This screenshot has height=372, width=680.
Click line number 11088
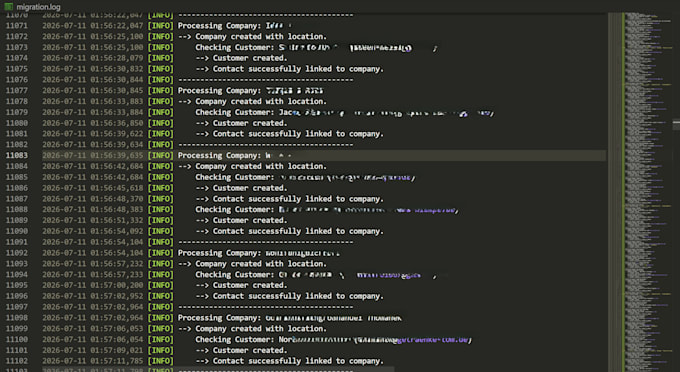tap(16, 209)
